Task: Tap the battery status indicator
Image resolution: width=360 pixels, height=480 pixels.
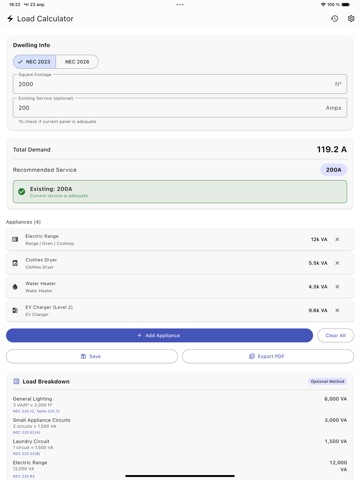Action: click(x=346, y=5)
